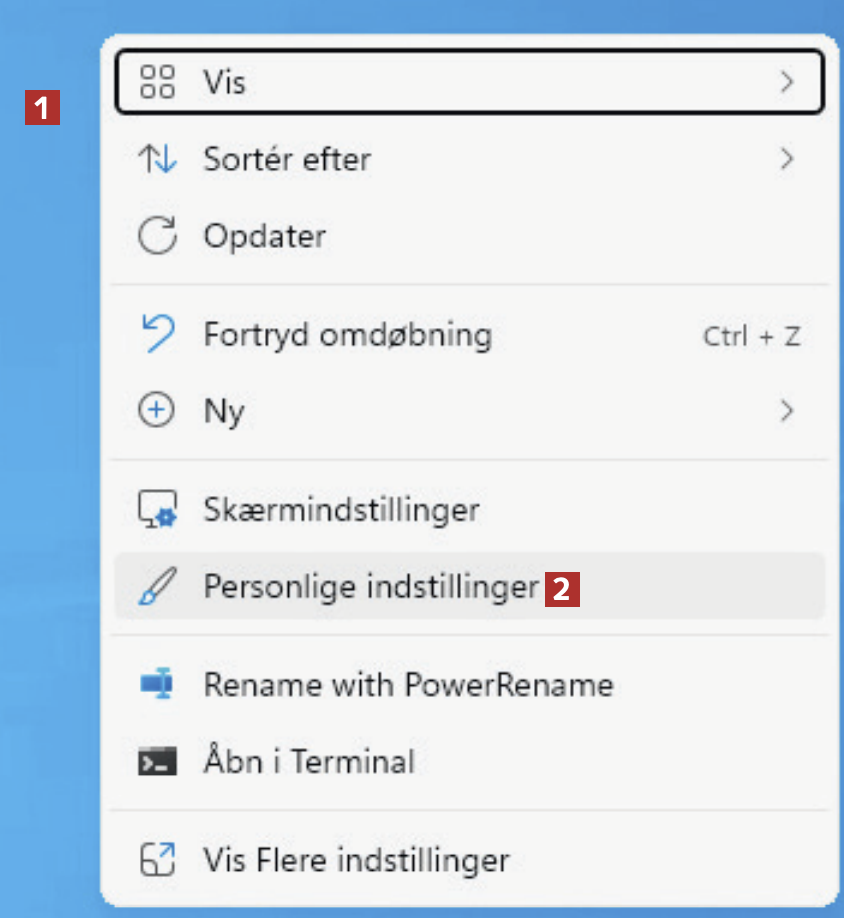Image resolution: width=844 pixels, height=918 pixels.
Task: Click the Opdater refresh icon
Action: pyautogui.click(x=157, y=237)
